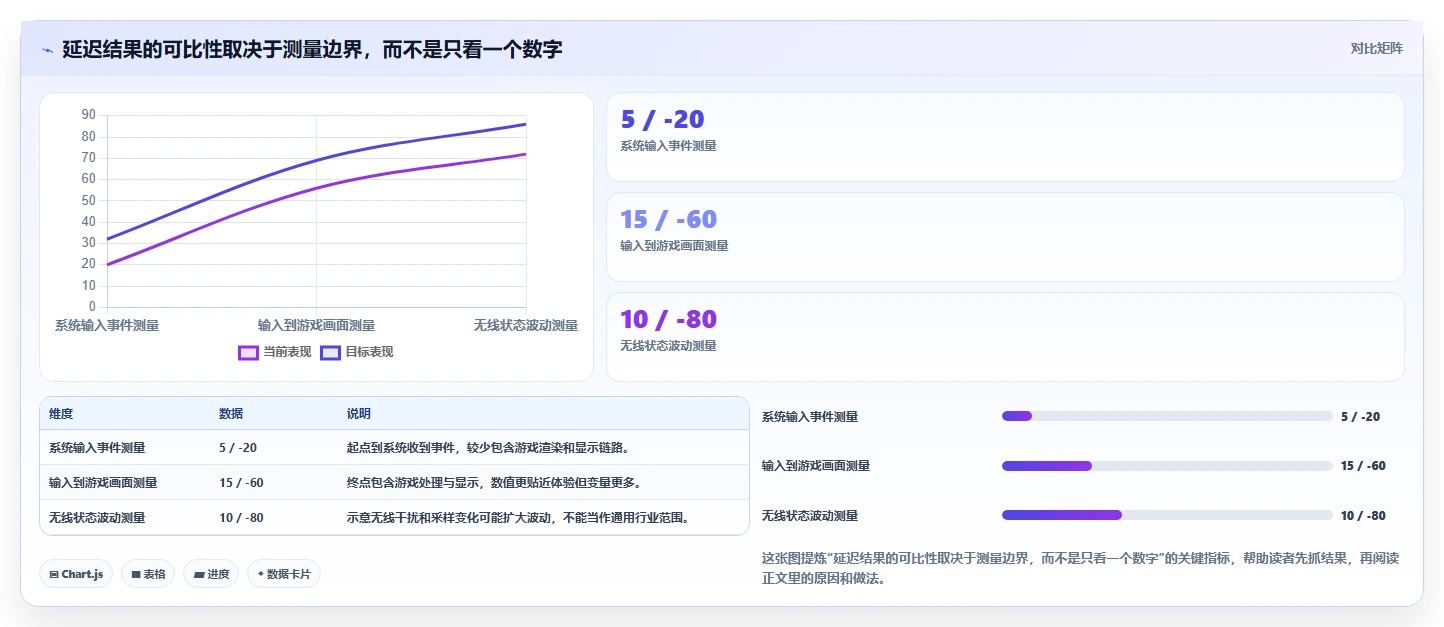1444x627 pixels.
Task: Toggle the 当前表现 legend swatch
Action: pos(248,352)
